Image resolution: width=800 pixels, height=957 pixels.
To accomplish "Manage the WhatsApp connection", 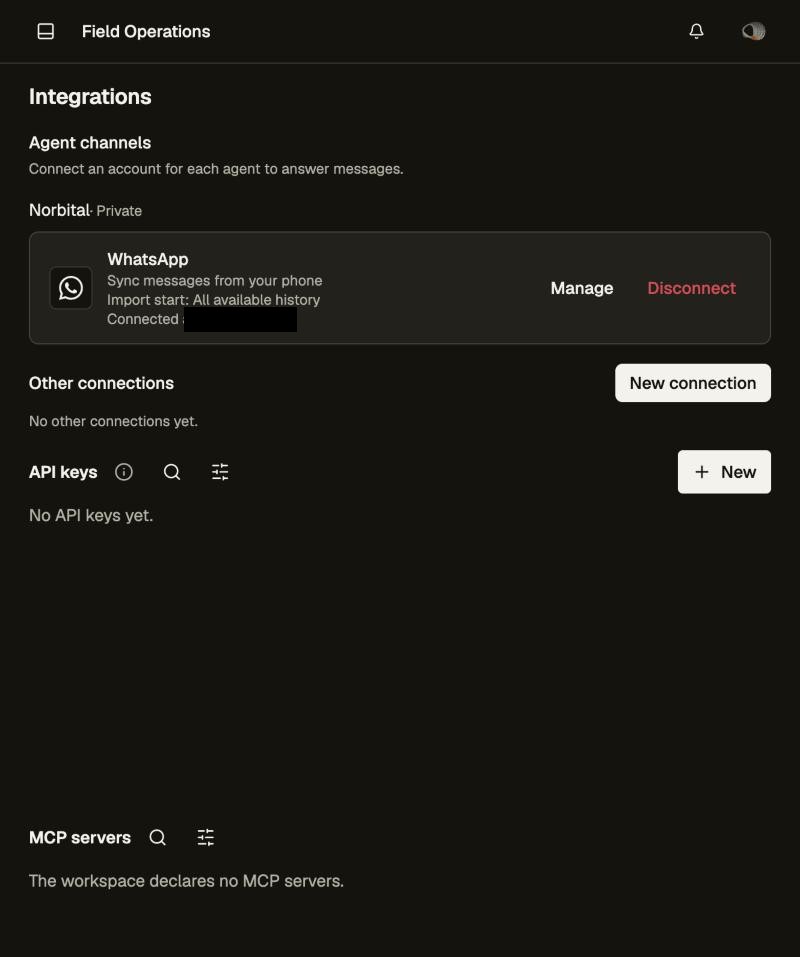I will pos(582,288).
